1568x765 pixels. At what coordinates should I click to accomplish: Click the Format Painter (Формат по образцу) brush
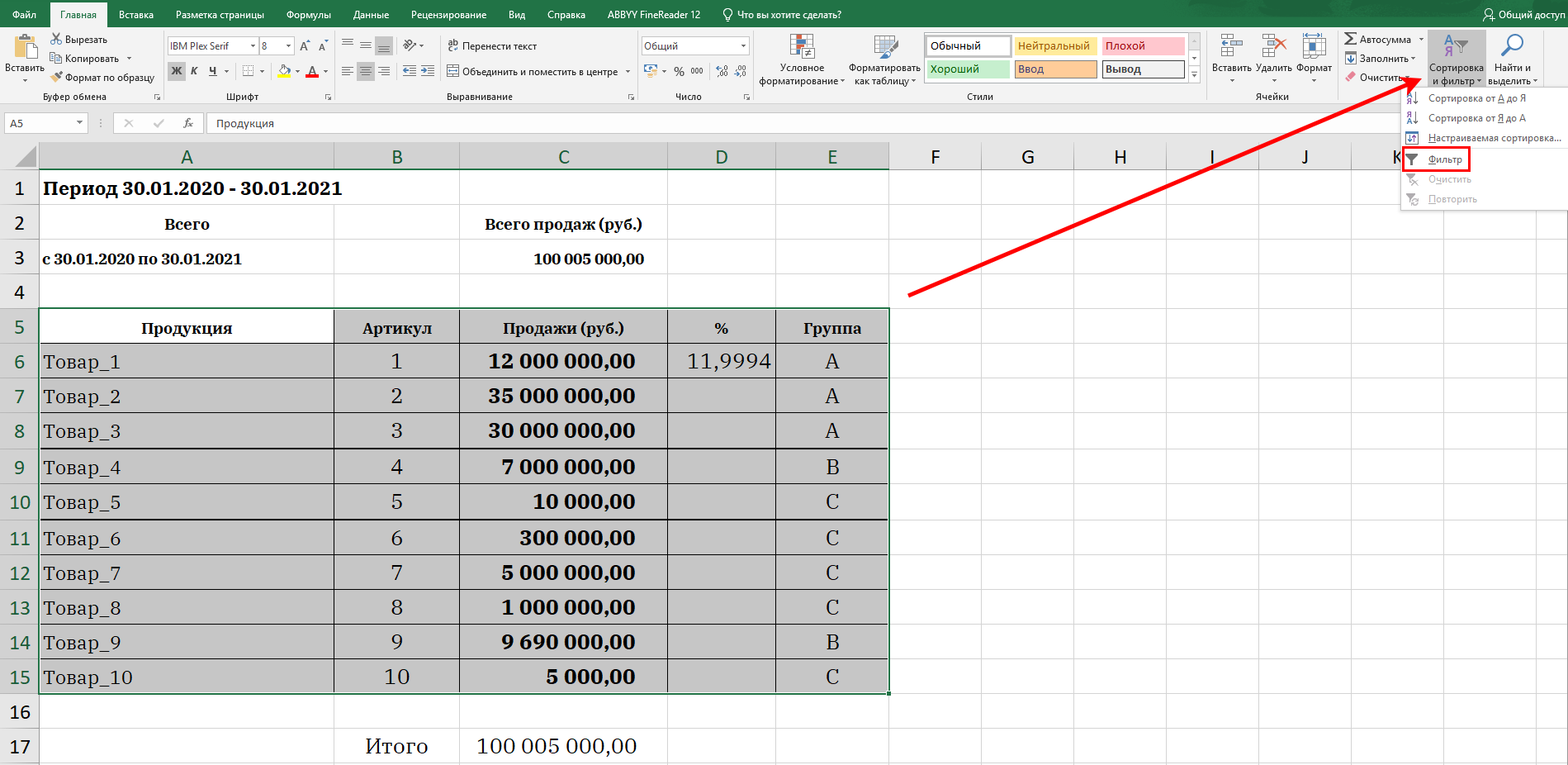[56, 77]
